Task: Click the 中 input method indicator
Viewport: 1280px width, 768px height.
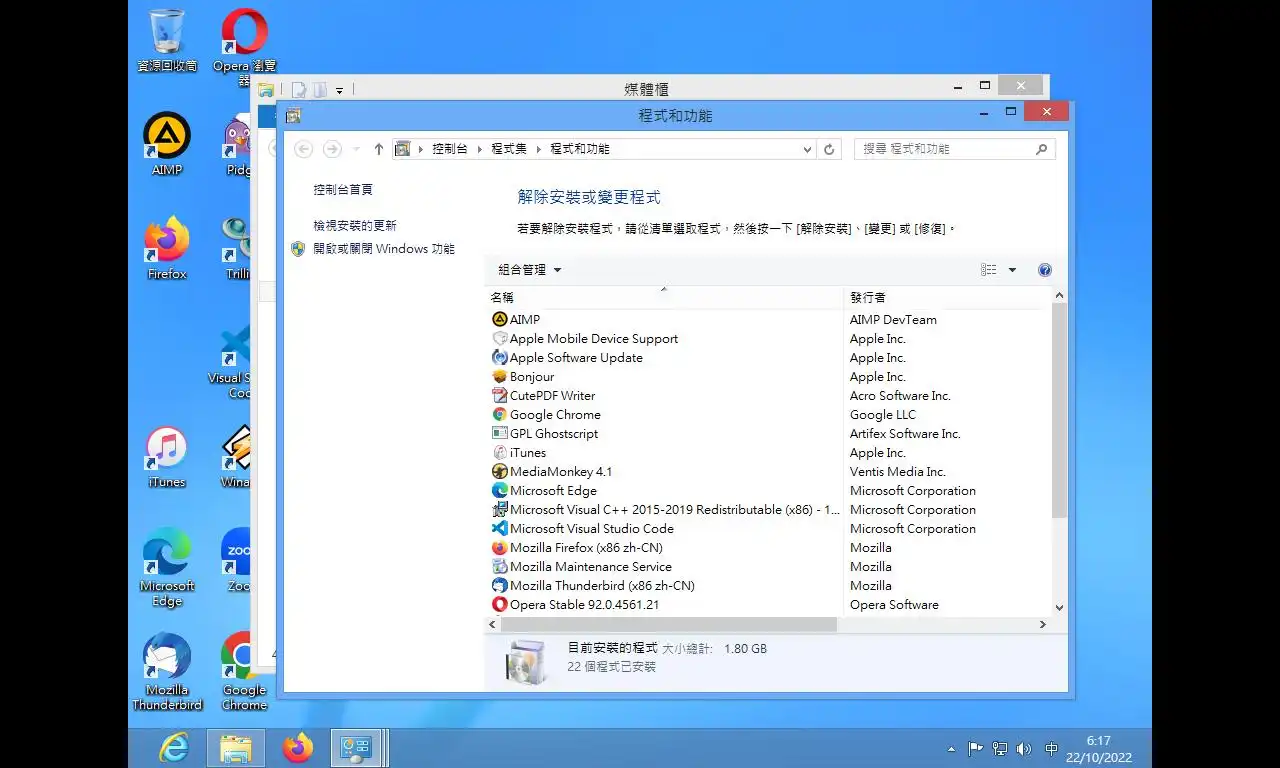Action: click(1051, 749)
